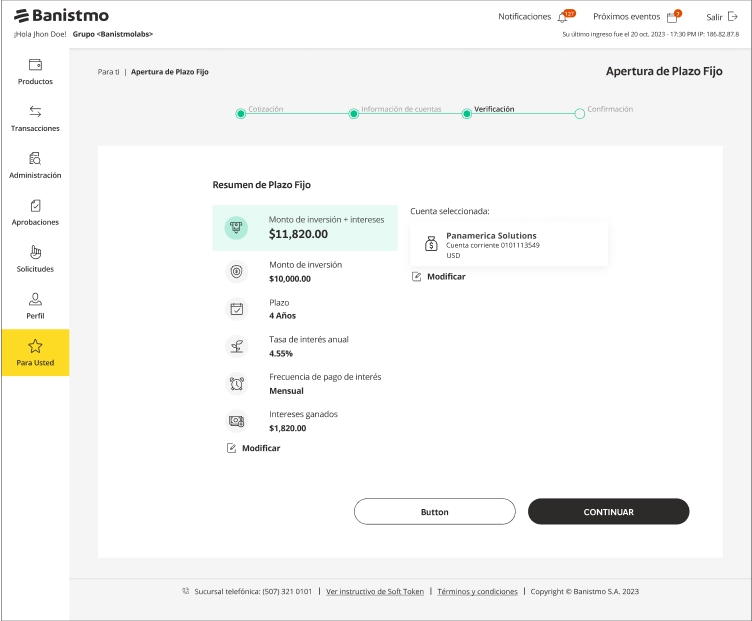Click the edit pencil icon under selected account
The width and height of the screenshot is (752, 621).
click(416, 277)
